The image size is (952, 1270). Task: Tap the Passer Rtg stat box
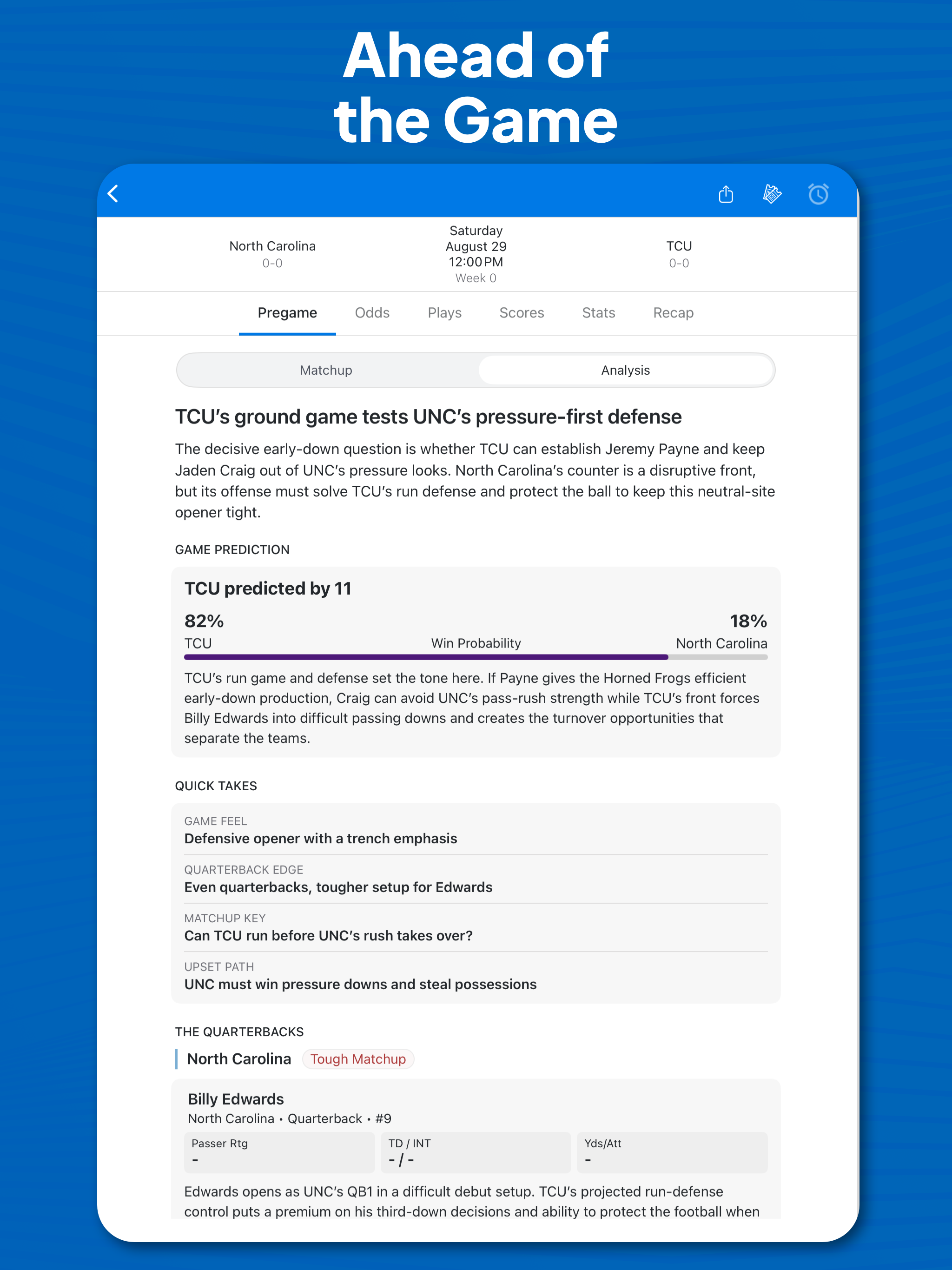click(279, 1152)
